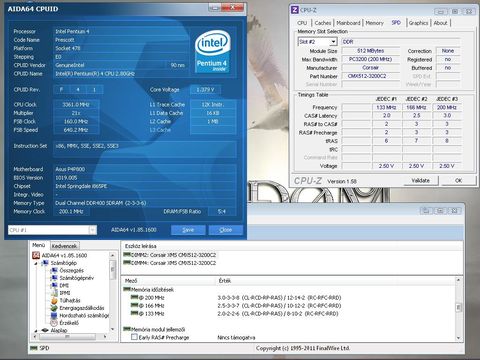The height and width of the screenshot is (360, 480).
Task: Switch to the Mainboard tab
Action: [x=348, y=23]
